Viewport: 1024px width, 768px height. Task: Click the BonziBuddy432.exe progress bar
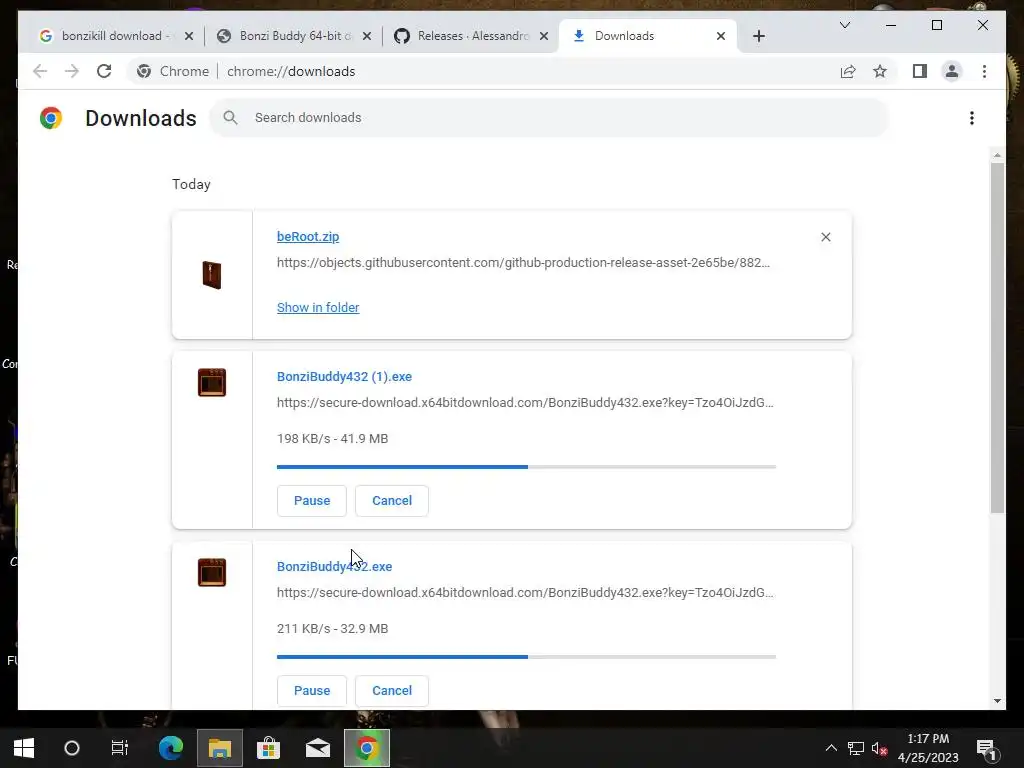click(526, 657)
